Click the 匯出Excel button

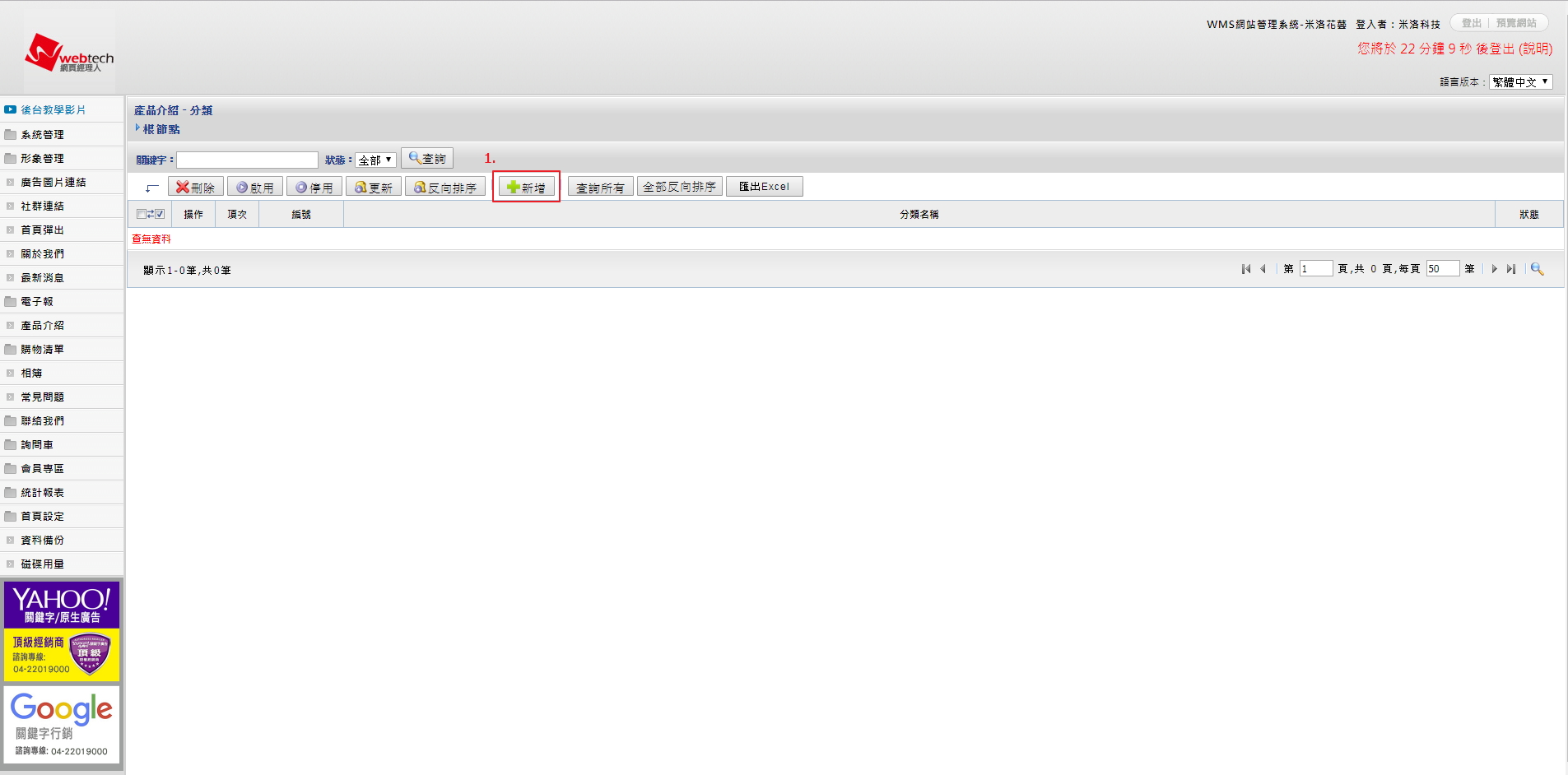point(764,187)
